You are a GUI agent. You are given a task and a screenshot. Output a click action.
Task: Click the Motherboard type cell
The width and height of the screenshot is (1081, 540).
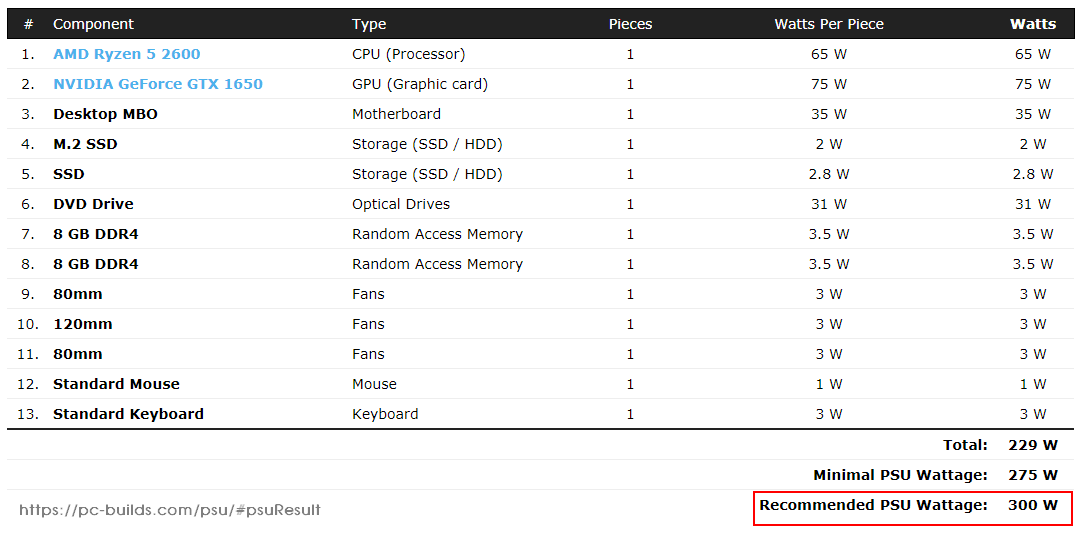[x=396, y=114]
